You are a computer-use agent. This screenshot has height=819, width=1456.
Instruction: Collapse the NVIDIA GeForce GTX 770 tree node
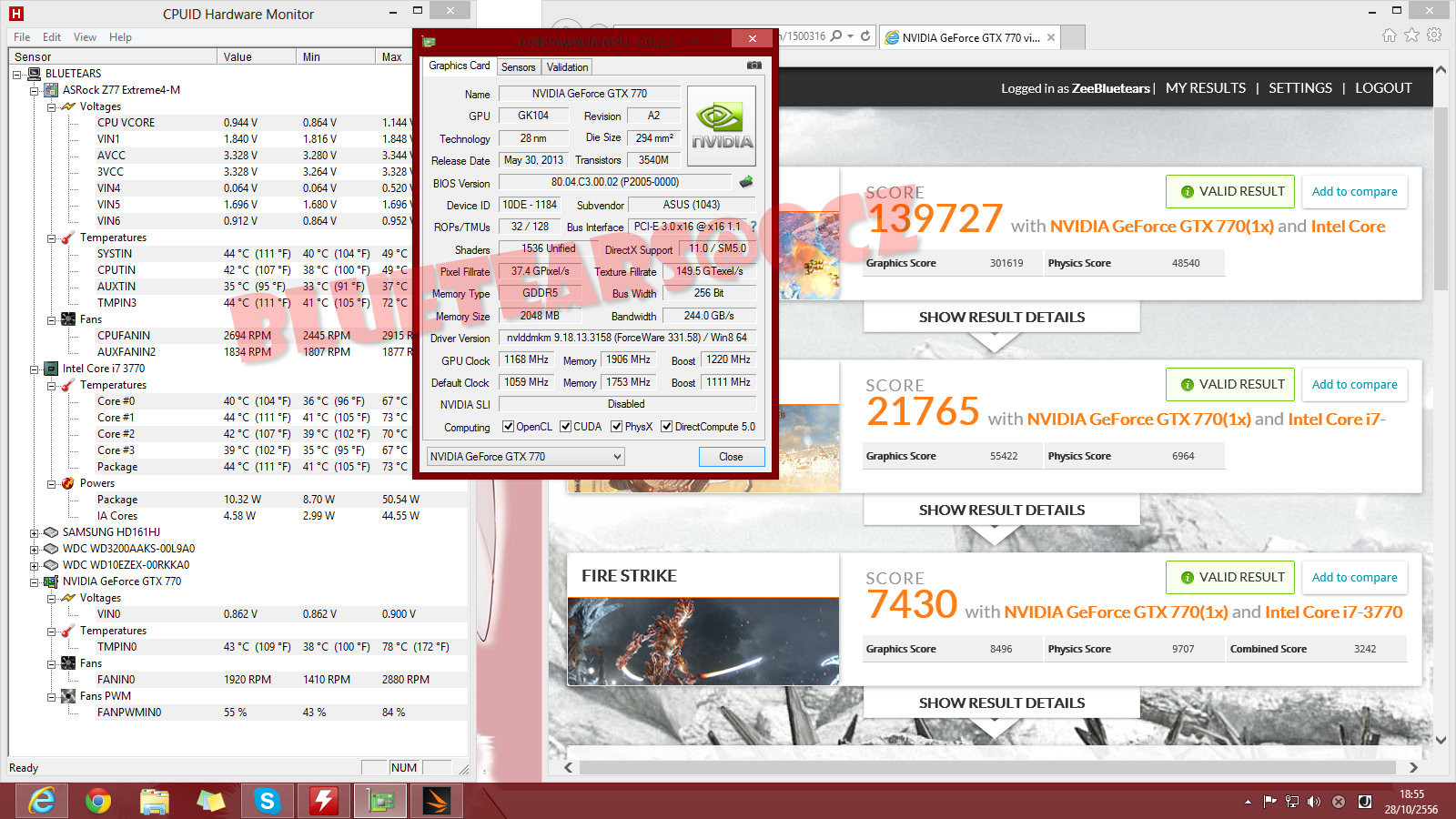(34, 581)
